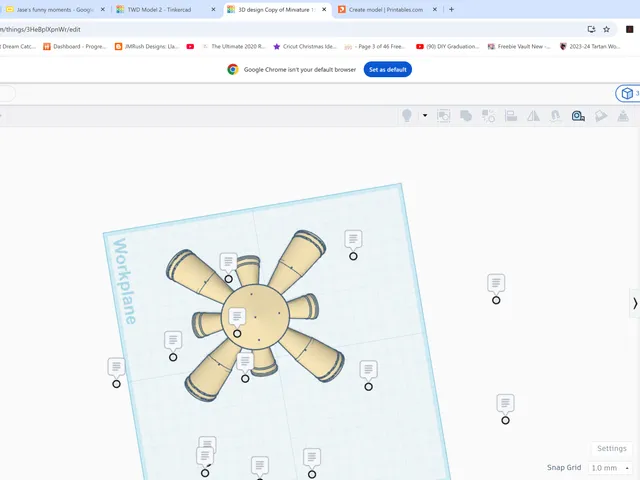640x480 pixels.
Task: Open the Page 3 of 46 Free... bookmark
Action: tap(376, 47)
